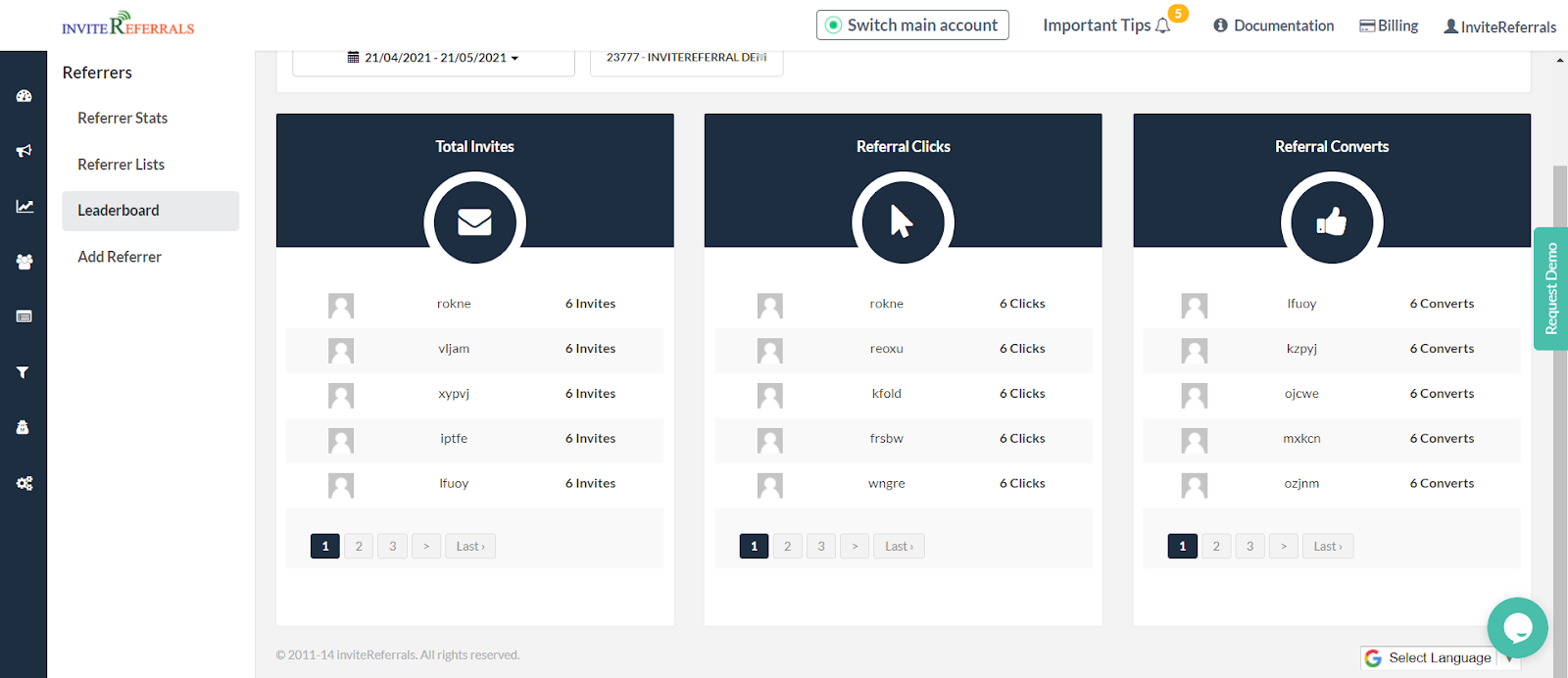Toggle Switch main account
Image resolution: width=1568 pixels, height=678 pixels.
pos(912,25)
